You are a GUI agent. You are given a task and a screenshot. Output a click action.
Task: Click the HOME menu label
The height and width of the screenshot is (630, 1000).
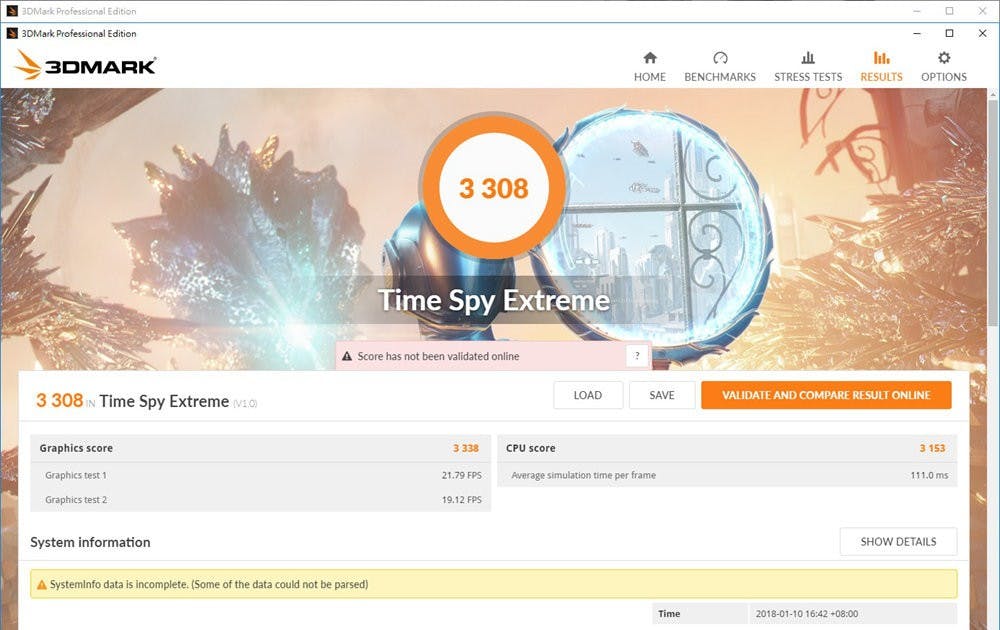point(649,77)
